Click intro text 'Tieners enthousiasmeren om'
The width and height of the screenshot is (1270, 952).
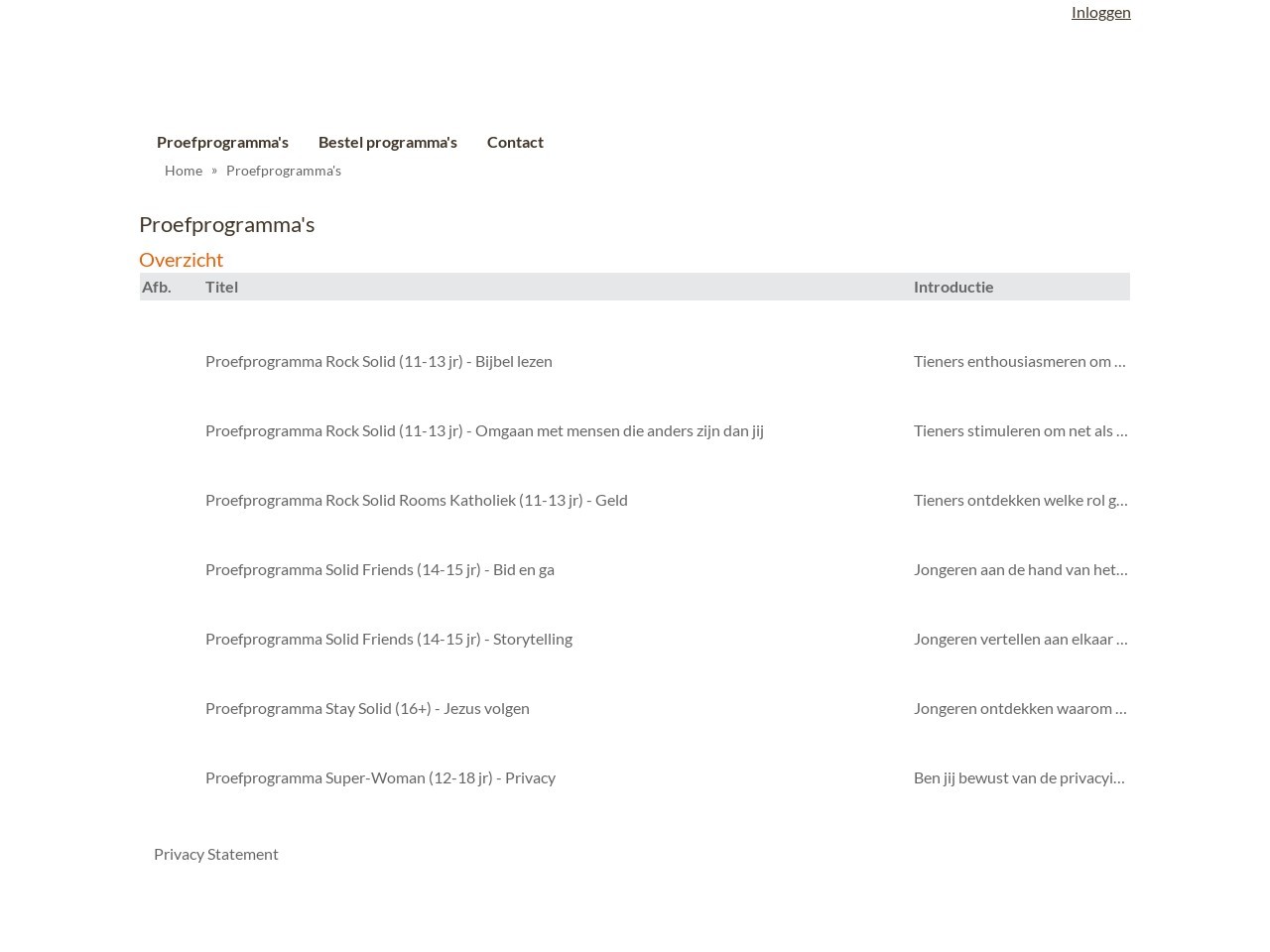(1019, 361)
